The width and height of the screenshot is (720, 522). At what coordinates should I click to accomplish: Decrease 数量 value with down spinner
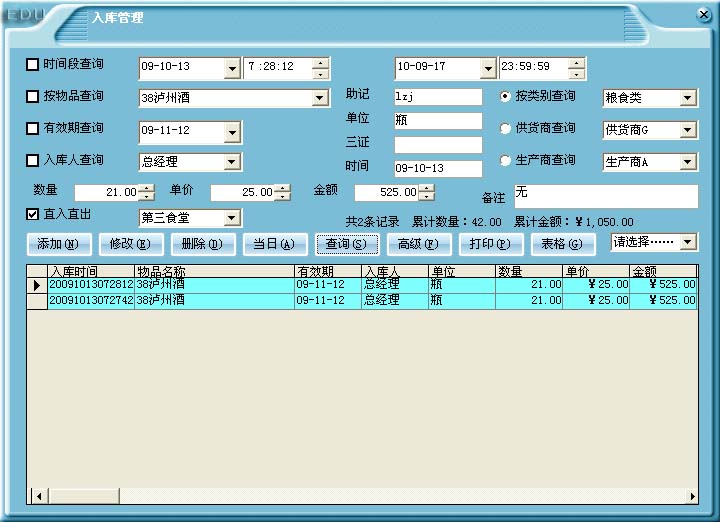(x=146, y=196)
